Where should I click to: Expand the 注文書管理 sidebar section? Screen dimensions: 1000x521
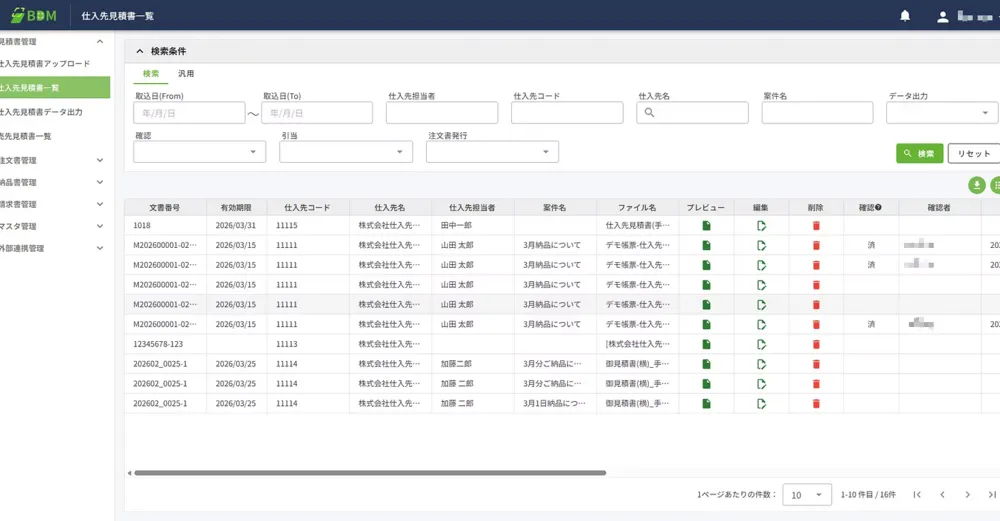(x=100, y=161)
